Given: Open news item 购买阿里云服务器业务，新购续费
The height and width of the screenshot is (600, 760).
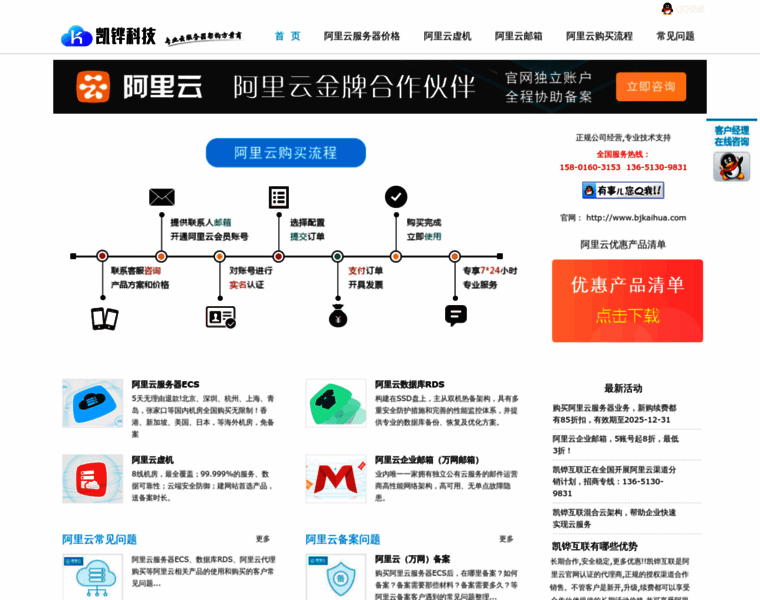Looking at the screenshot, I should [615, 414].
